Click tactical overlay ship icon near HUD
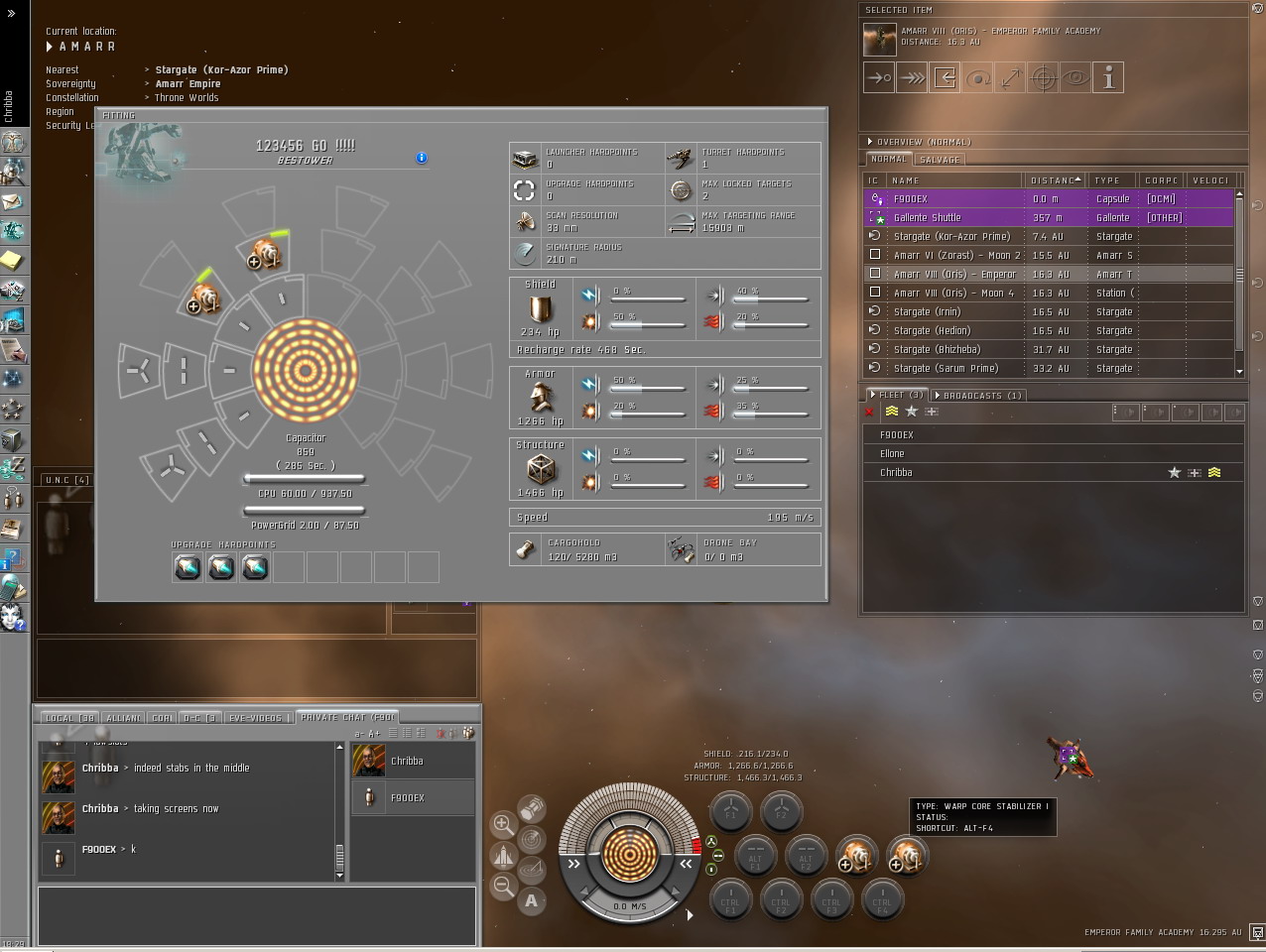The image size is (1266, 952). (x=503, y=855)
